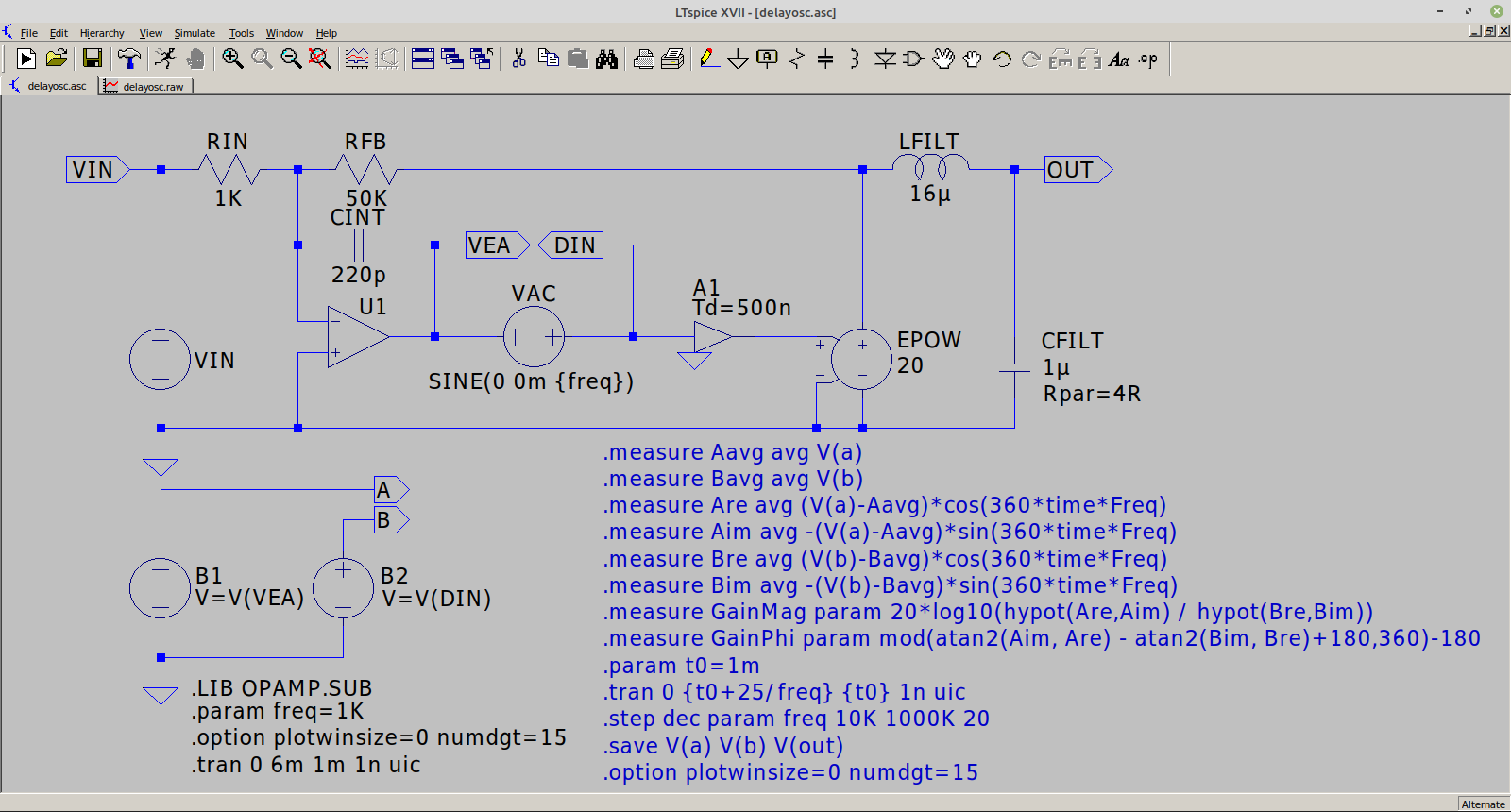Click the halt simulation hand icon
Screen dimensions: 1511x812
click(x=195, y=59)
